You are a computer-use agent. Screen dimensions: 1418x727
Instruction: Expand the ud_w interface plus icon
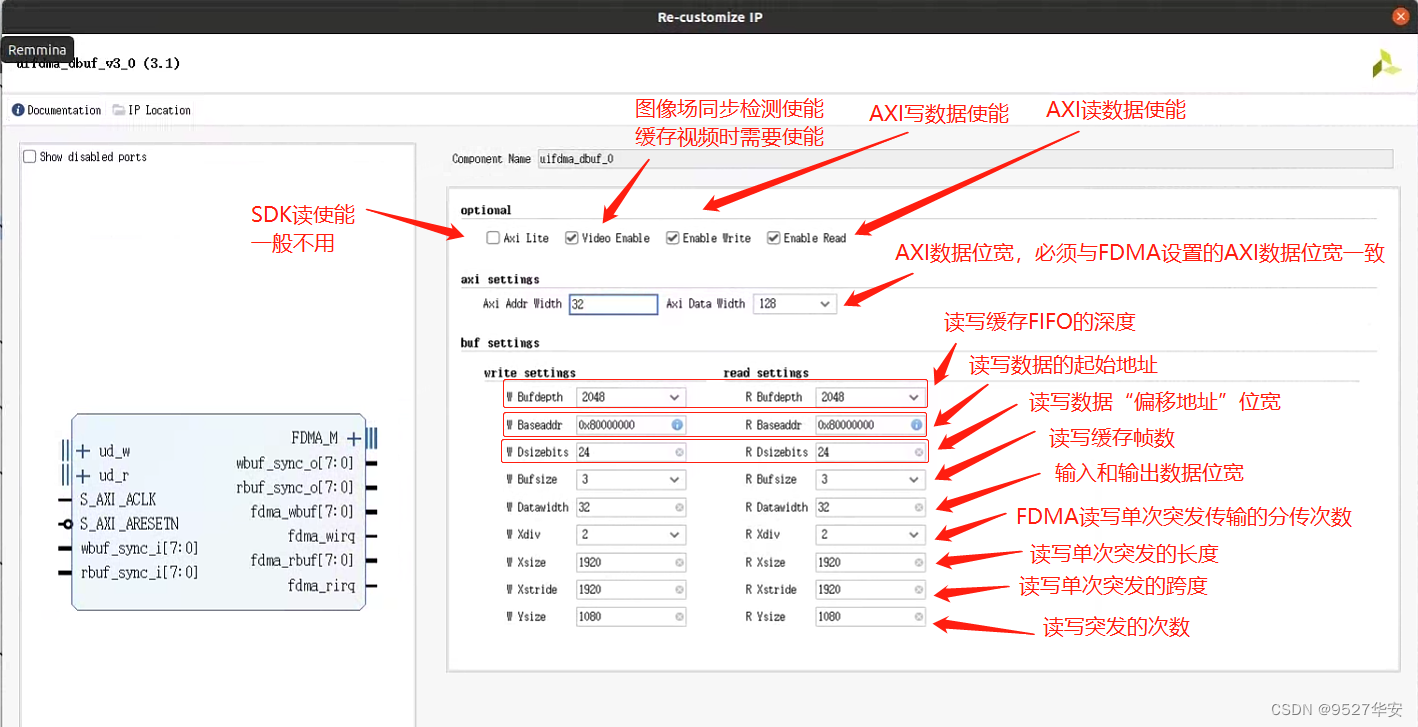(83, 452)
